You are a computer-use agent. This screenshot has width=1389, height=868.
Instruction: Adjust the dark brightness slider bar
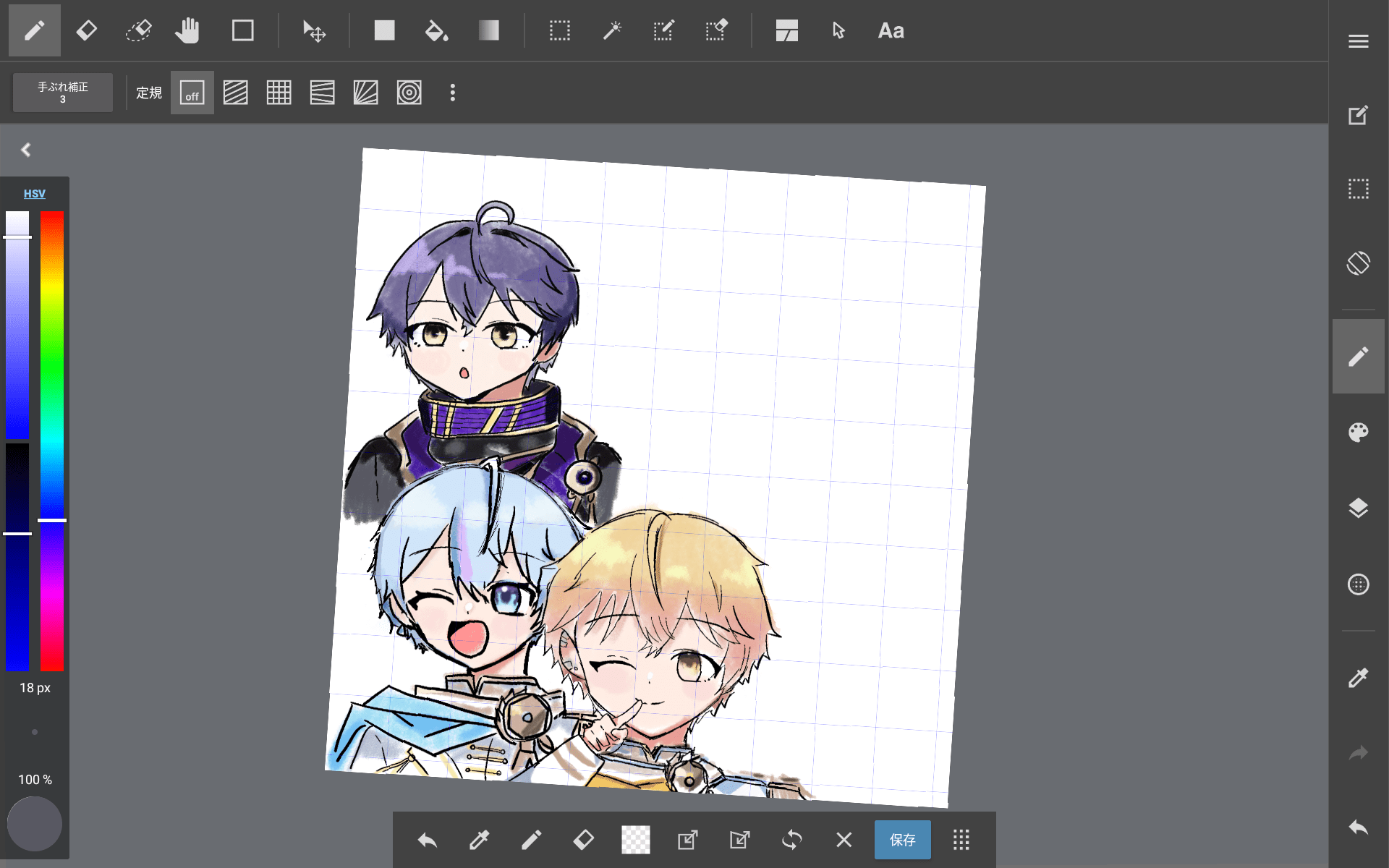(x=17, y=557)
